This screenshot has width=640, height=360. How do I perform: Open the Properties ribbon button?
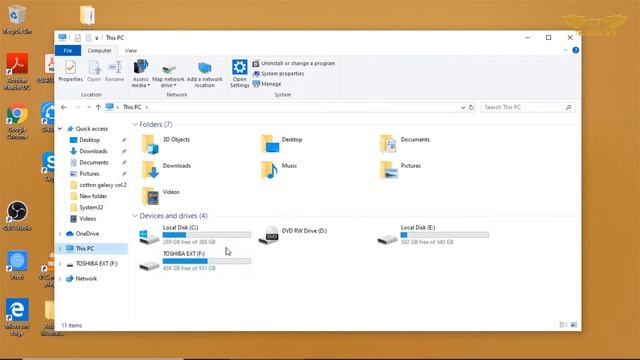click(70, 71)
